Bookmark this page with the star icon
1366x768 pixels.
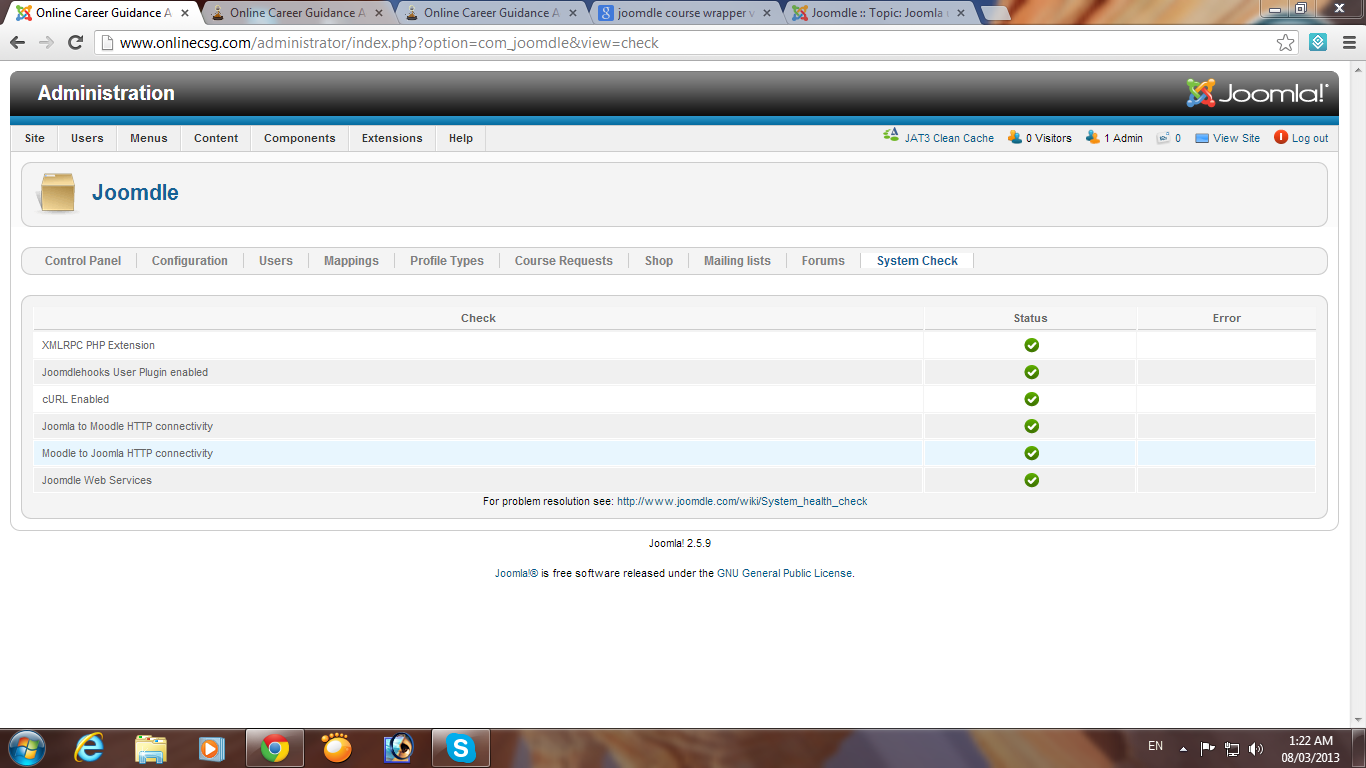(x=1286, y=43)
